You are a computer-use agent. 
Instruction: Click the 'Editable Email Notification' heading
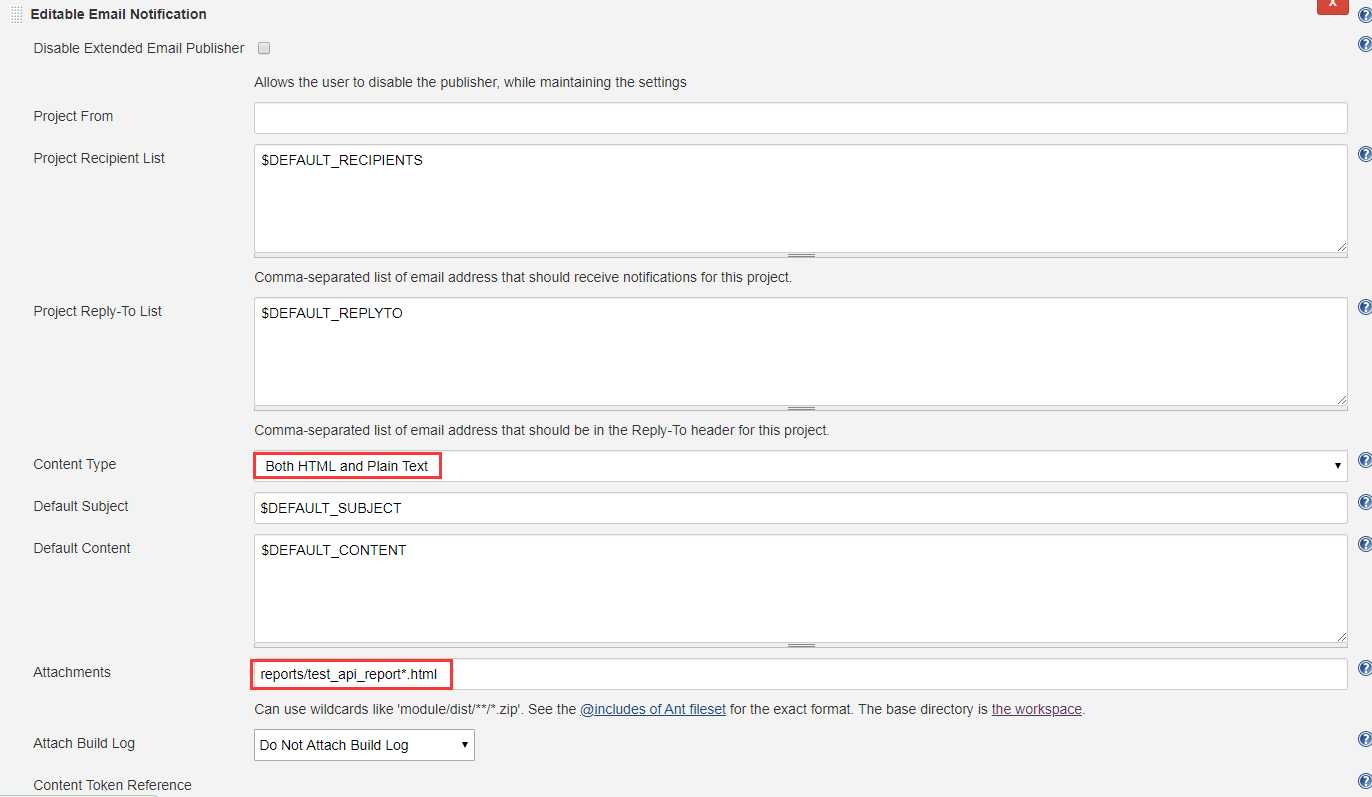coord(119,15)
